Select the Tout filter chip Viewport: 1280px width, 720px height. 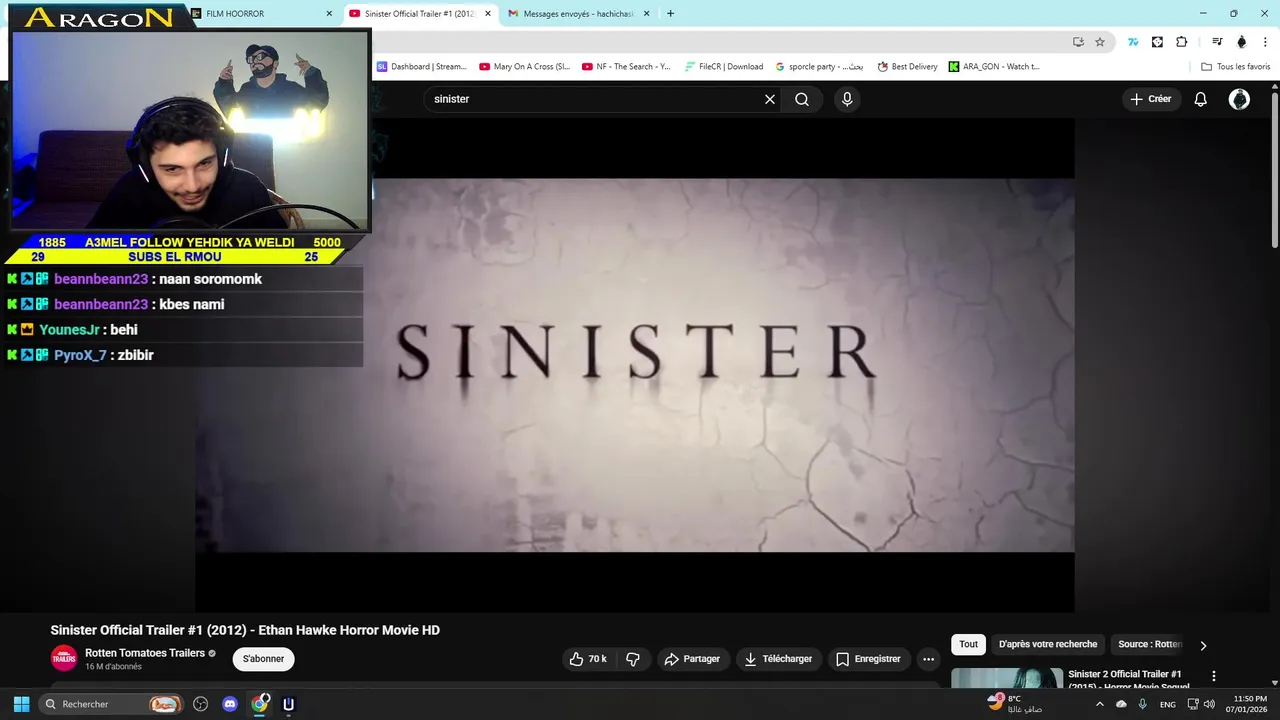pyautogui.click(x=968, y=644)
